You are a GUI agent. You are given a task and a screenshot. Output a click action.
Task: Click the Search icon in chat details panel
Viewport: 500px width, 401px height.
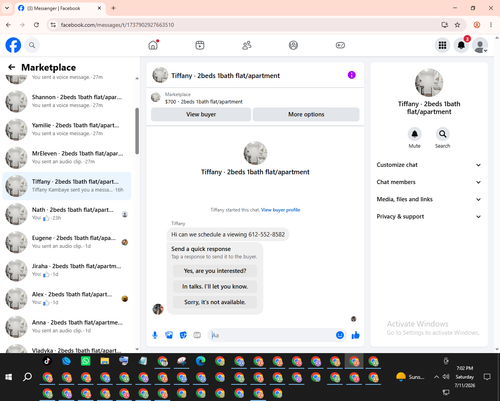pos(443,134)
